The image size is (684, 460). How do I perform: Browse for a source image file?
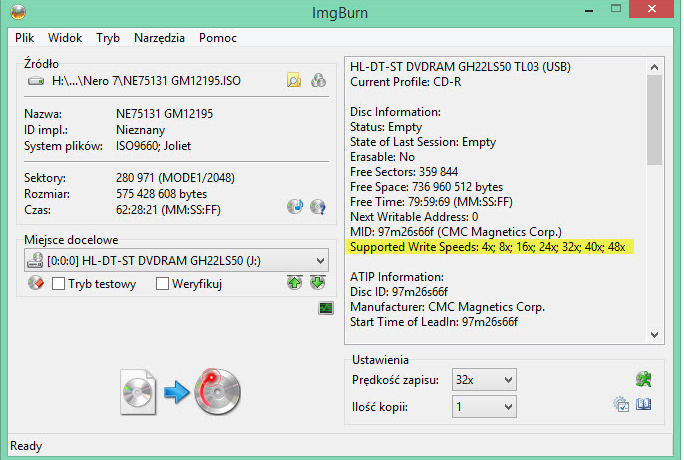pos(294,80)
